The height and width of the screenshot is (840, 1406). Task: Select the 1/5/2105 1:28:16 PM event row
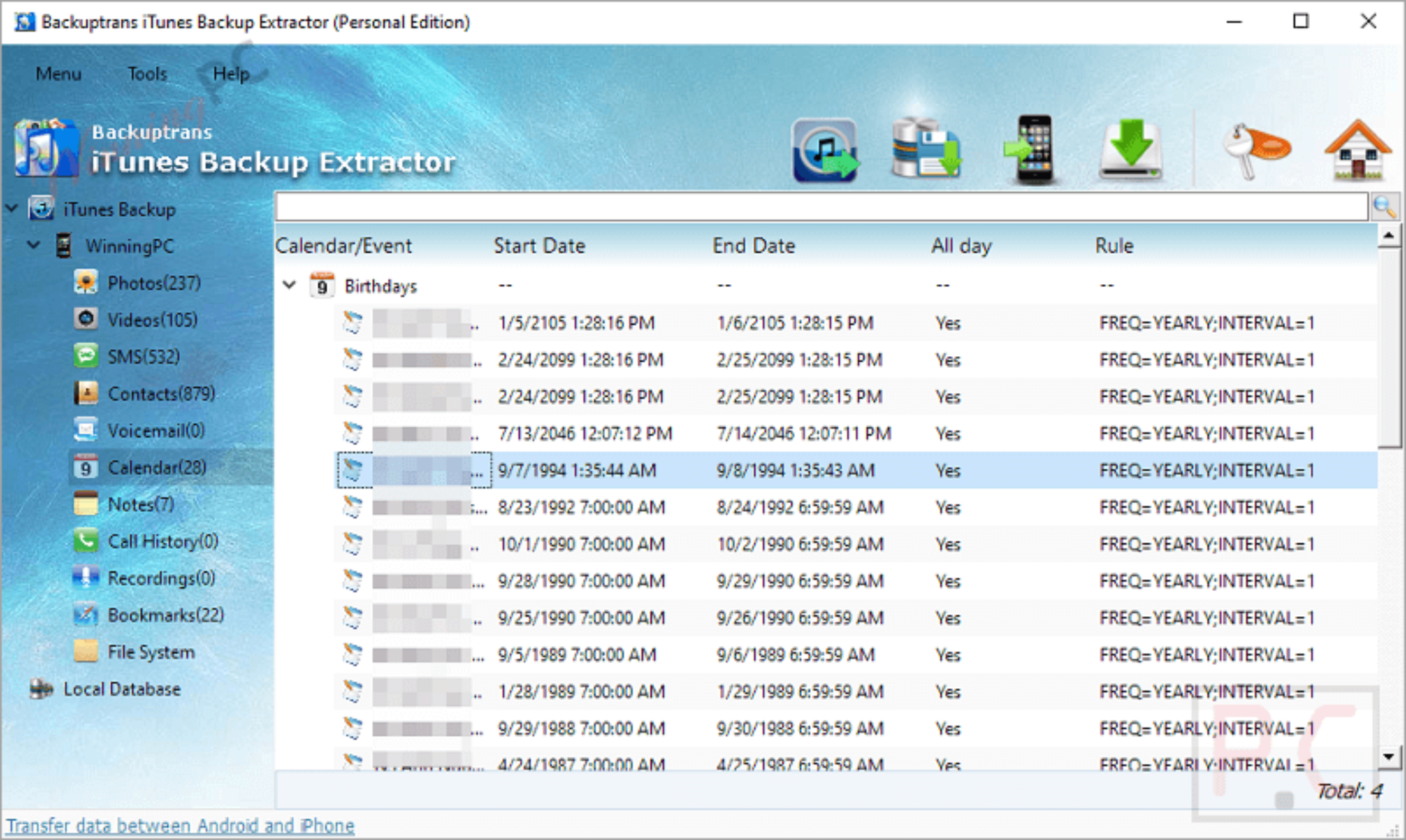point(855,323)
